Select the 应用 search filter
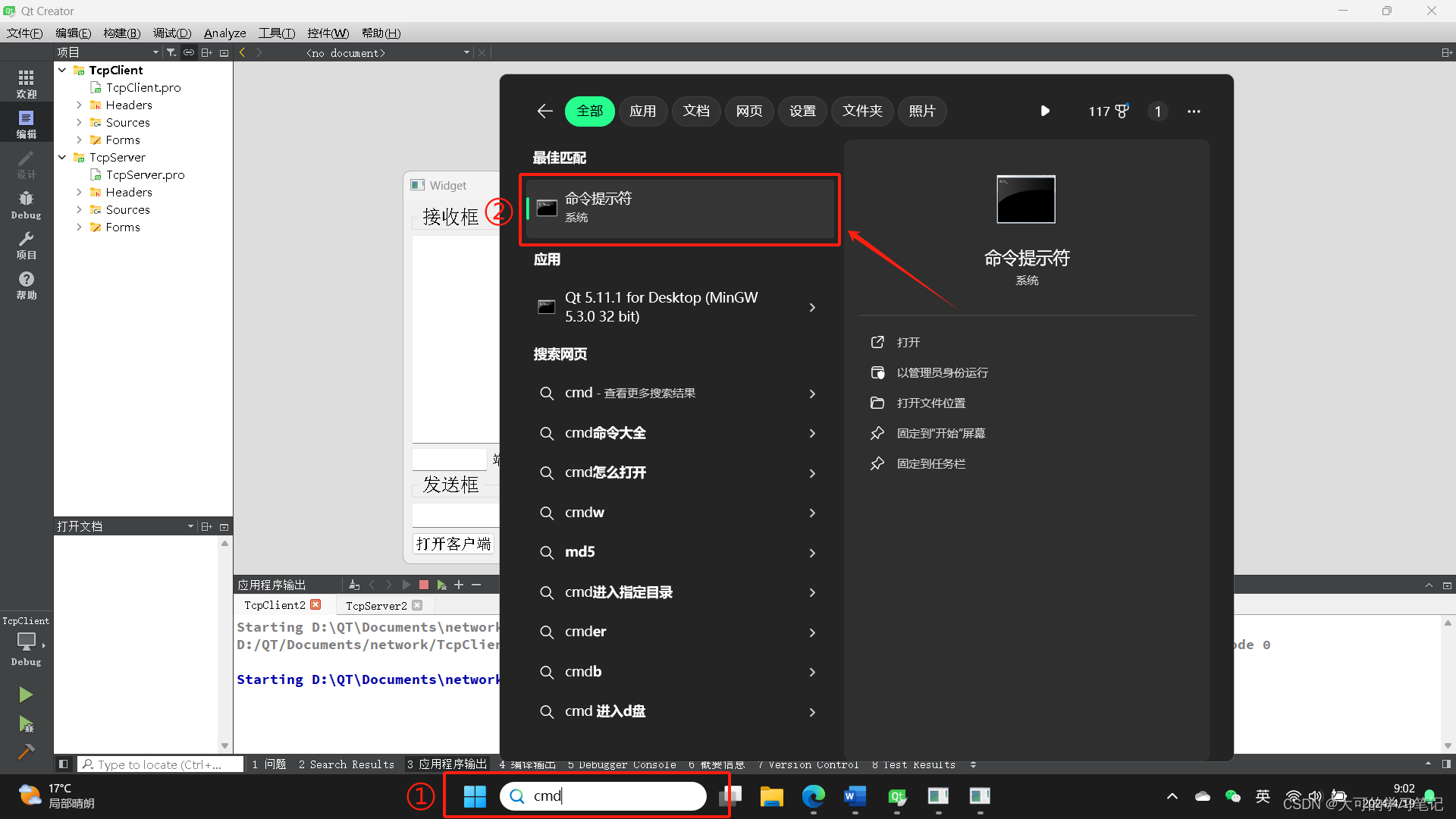Image resolution: width=1456 pixels, height=819 pixels. point(642,111)
